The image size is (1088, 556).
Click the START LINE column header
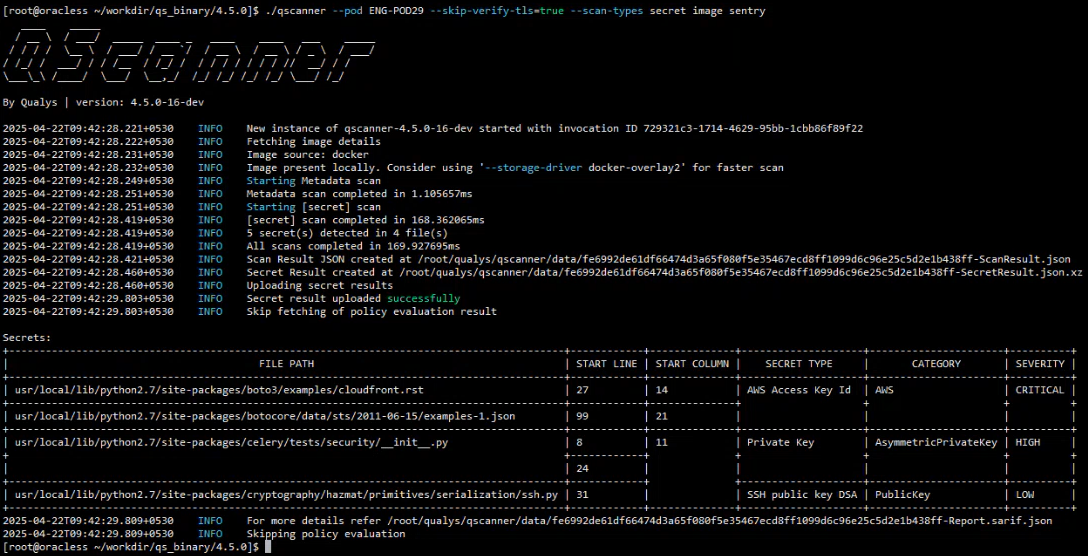pyautogui.click(x=606, y=364)
